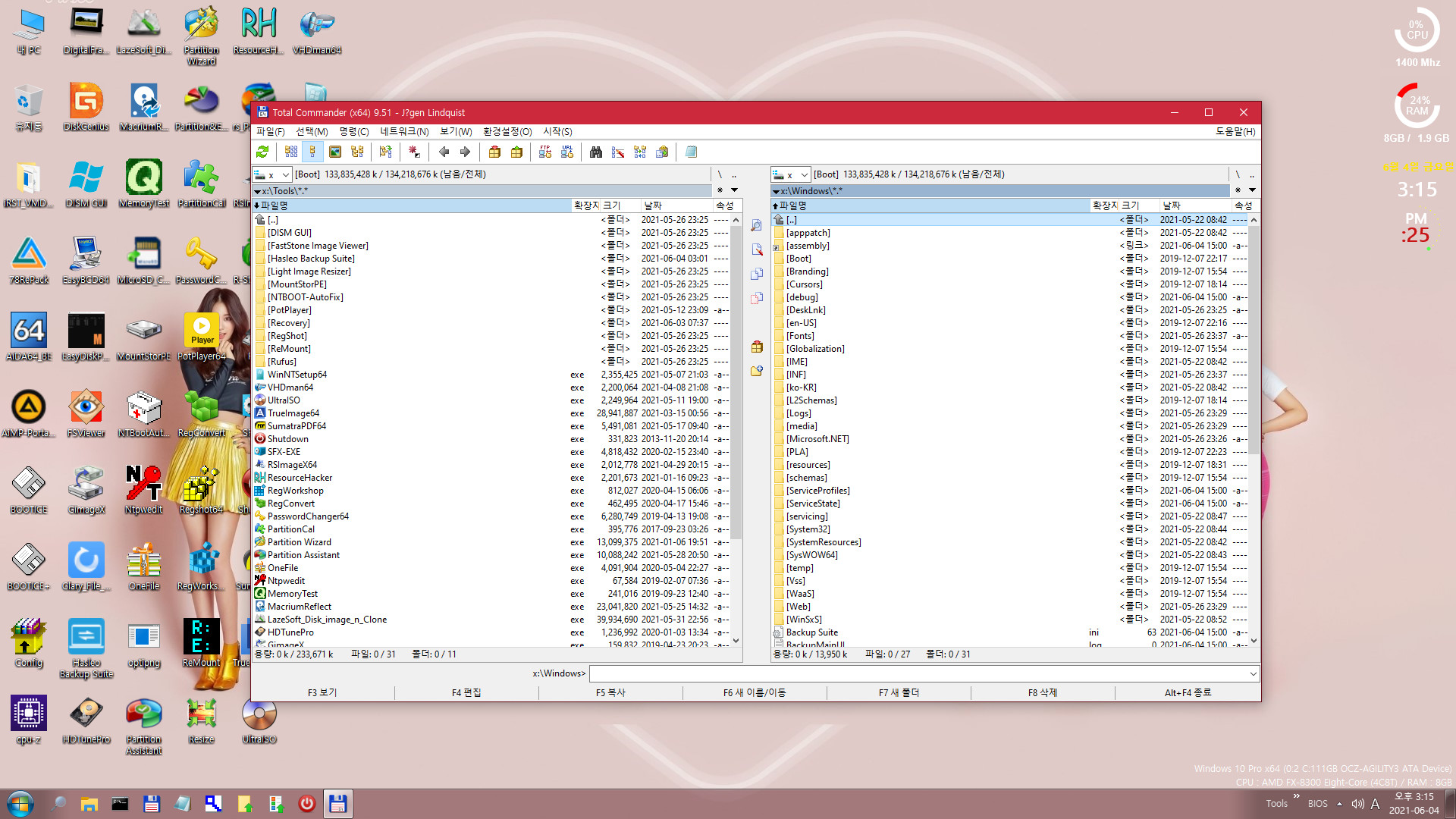Click the Windows Start orb on taskbar
This screenshot has width=1456, height=819.
tap(20, 804)
